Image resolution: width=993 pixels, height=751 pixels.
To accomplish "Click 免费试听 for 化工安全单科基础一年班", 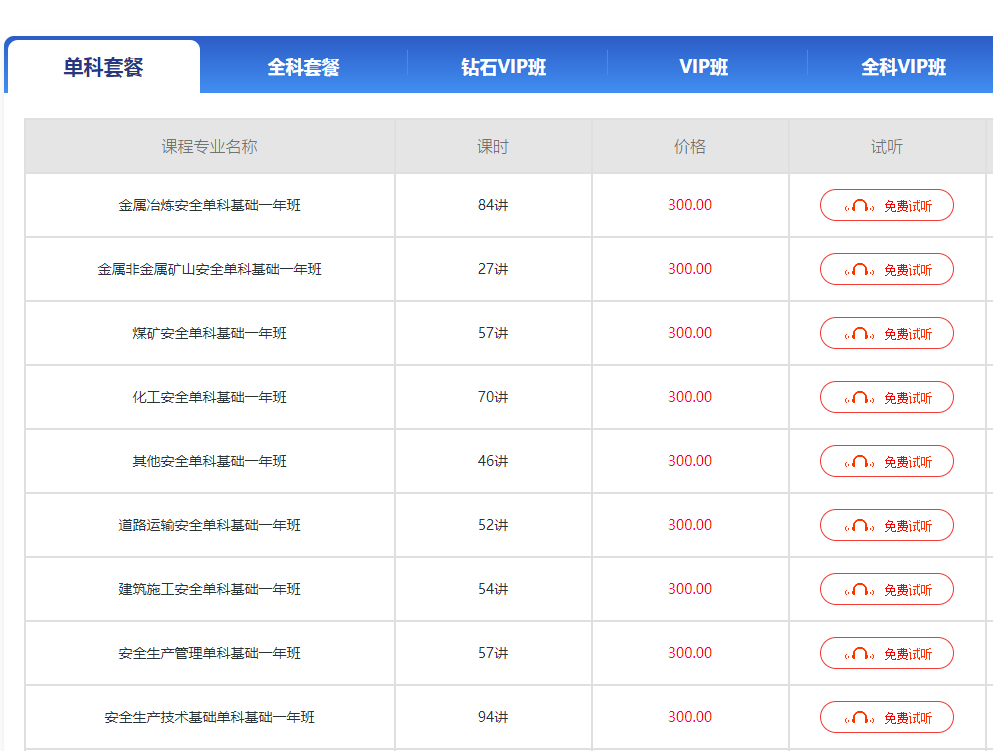I will pyautogui.click(x=887, y=397).
